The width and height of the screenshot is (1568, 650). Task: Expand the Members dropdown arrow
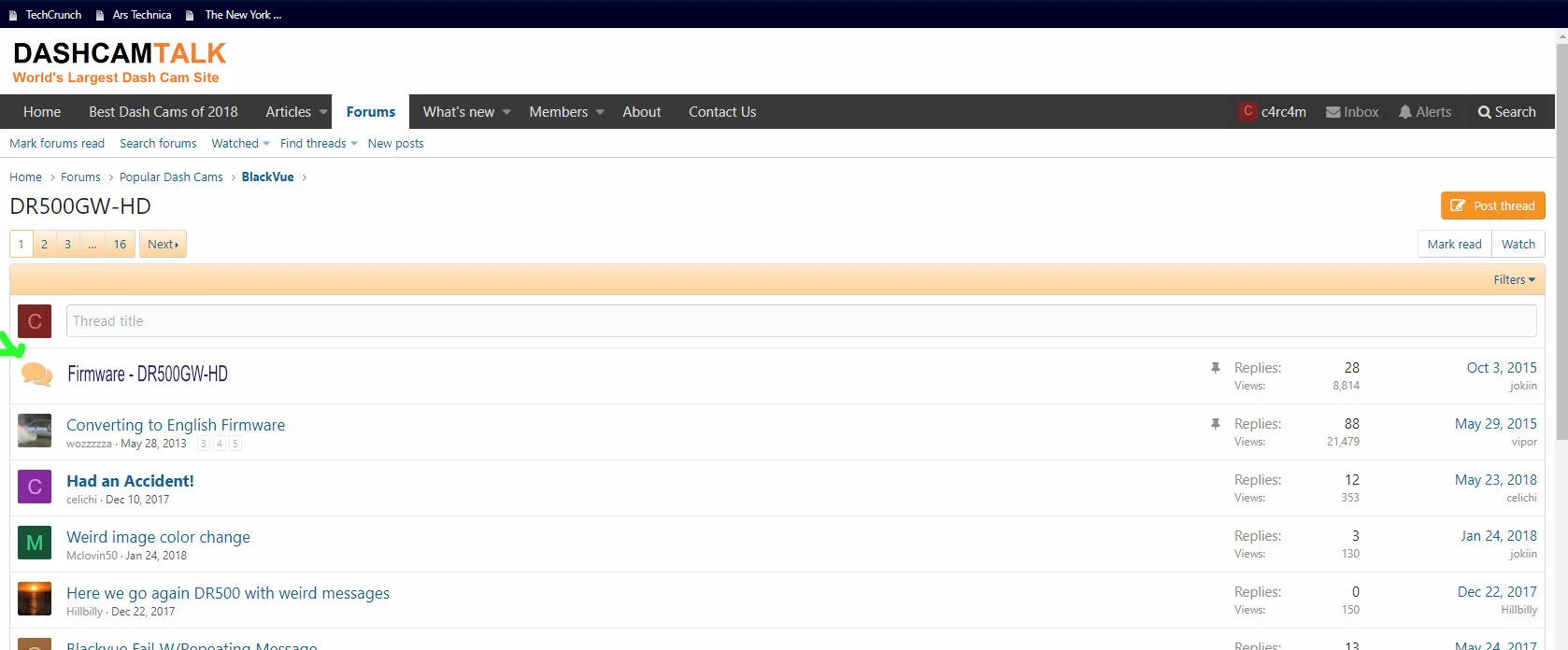(x=600, y=112)
